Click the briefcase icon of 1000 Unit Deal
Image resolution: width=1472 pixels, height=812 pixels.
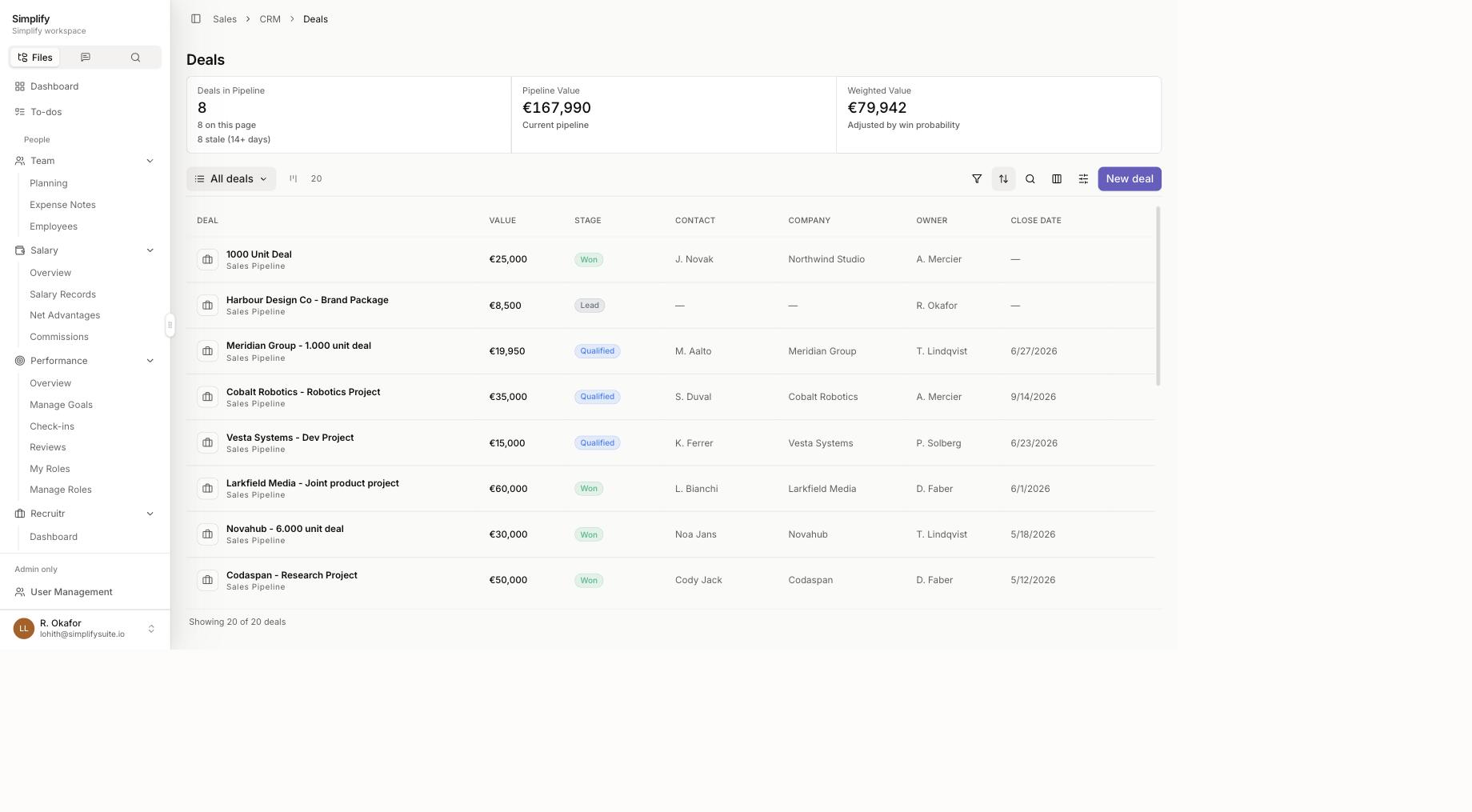tap(207, 260)
